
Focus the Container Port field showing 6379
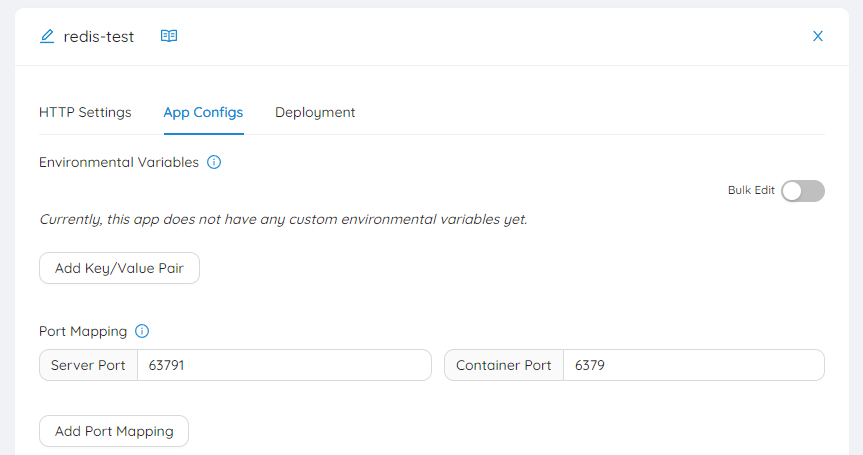click(693, 365)
